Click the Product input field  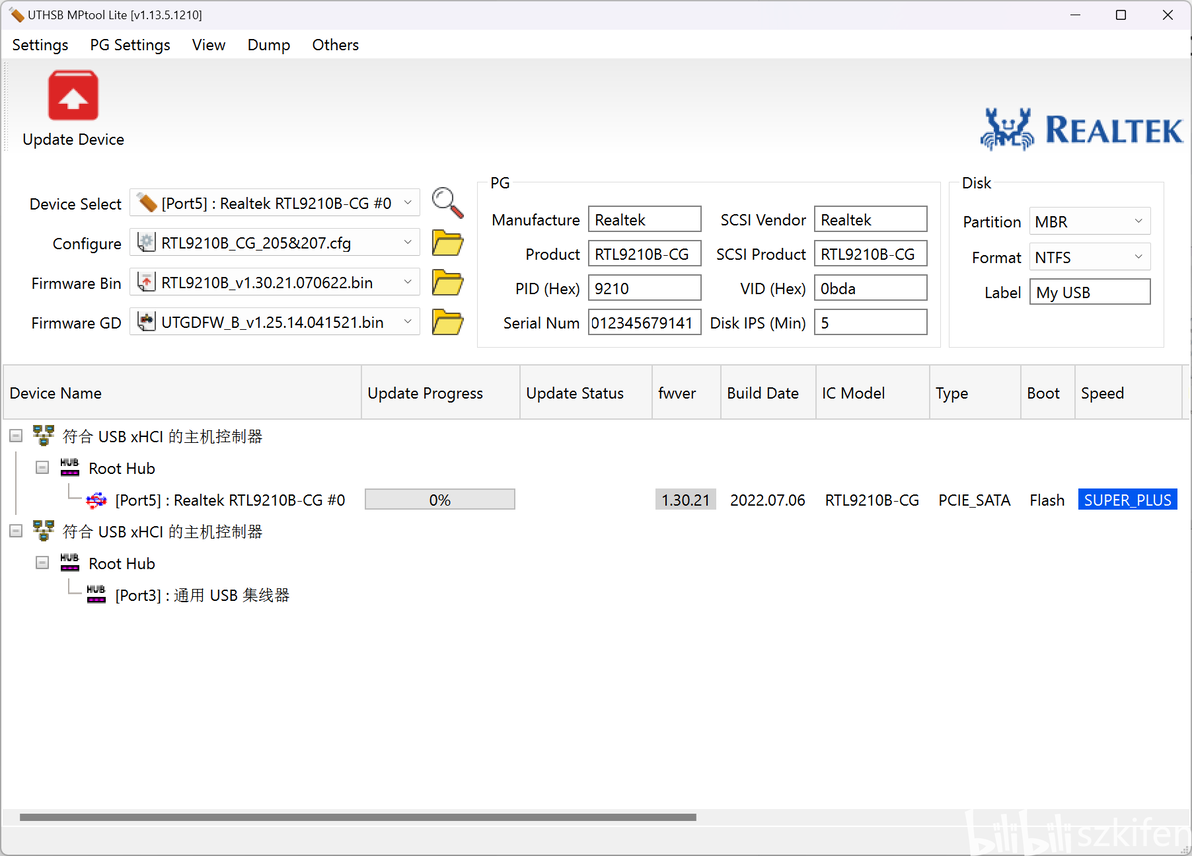point(645,254)
